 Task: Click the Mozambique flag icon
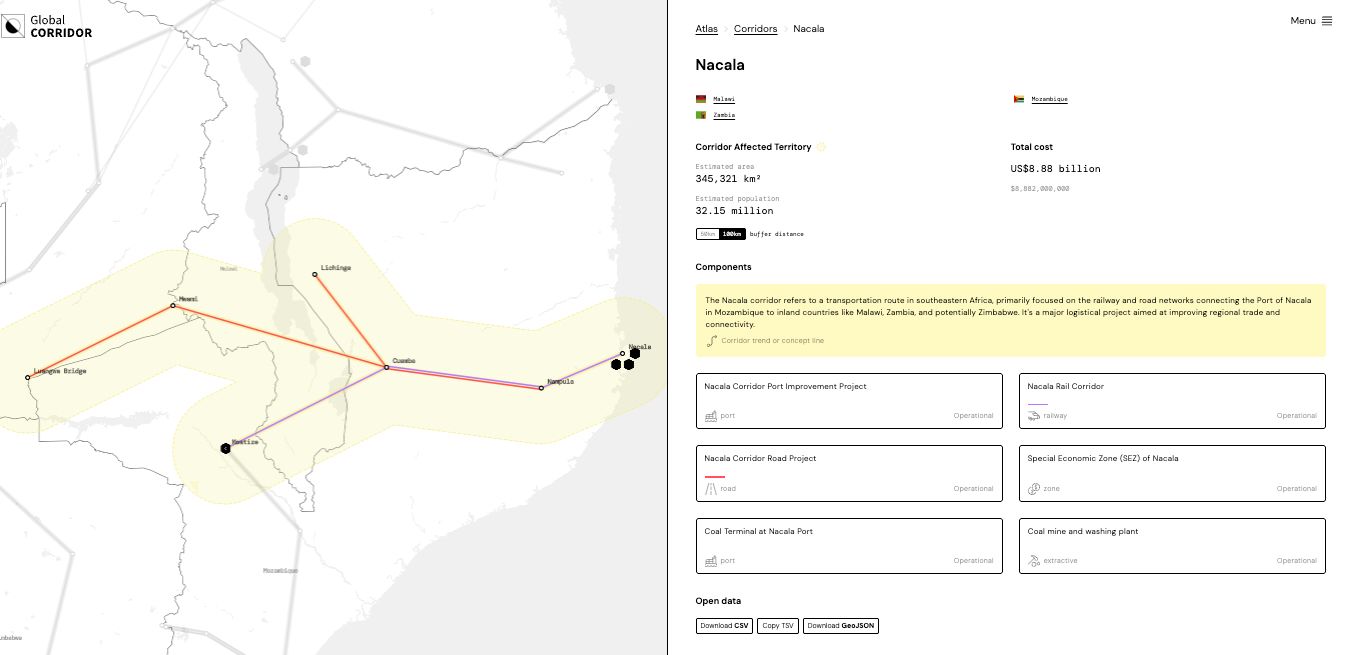tap(1019, 99)
